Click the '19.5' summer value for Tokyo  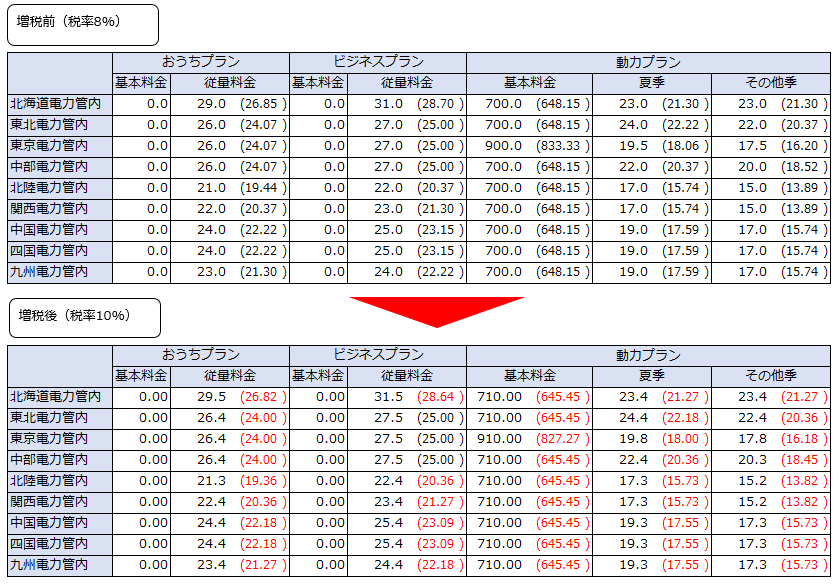(634, 146)
